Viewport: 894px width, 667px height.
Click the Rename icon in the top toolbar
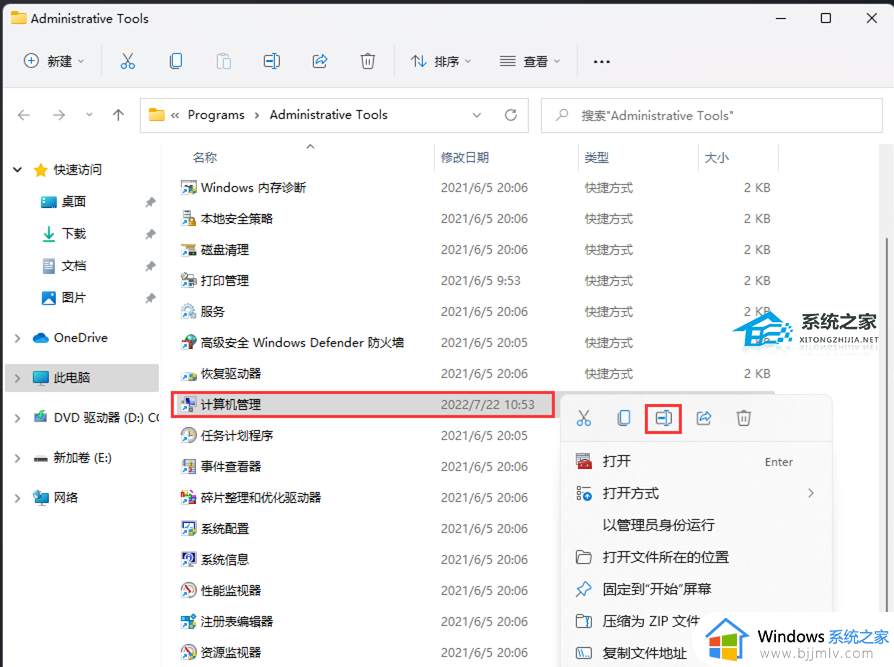tap(271, 61)
